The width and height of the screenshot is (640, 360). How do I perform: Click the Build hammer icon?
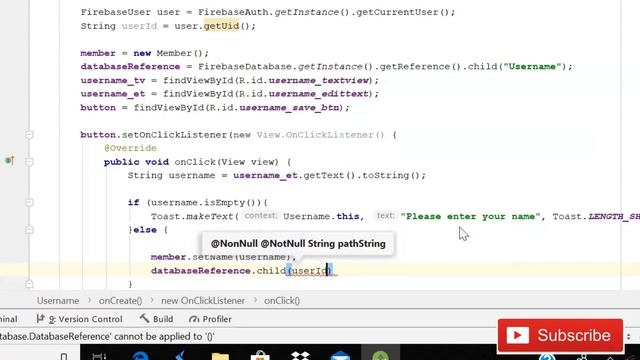tap(144, 318)
